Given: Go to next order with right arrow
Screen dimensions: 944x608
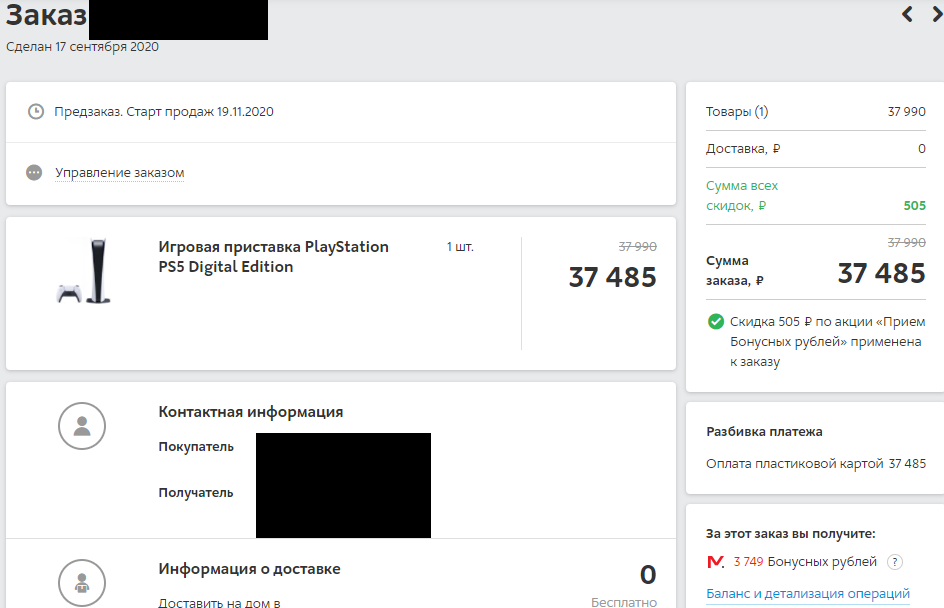Looking at the screenshot, I should point(938,14).
